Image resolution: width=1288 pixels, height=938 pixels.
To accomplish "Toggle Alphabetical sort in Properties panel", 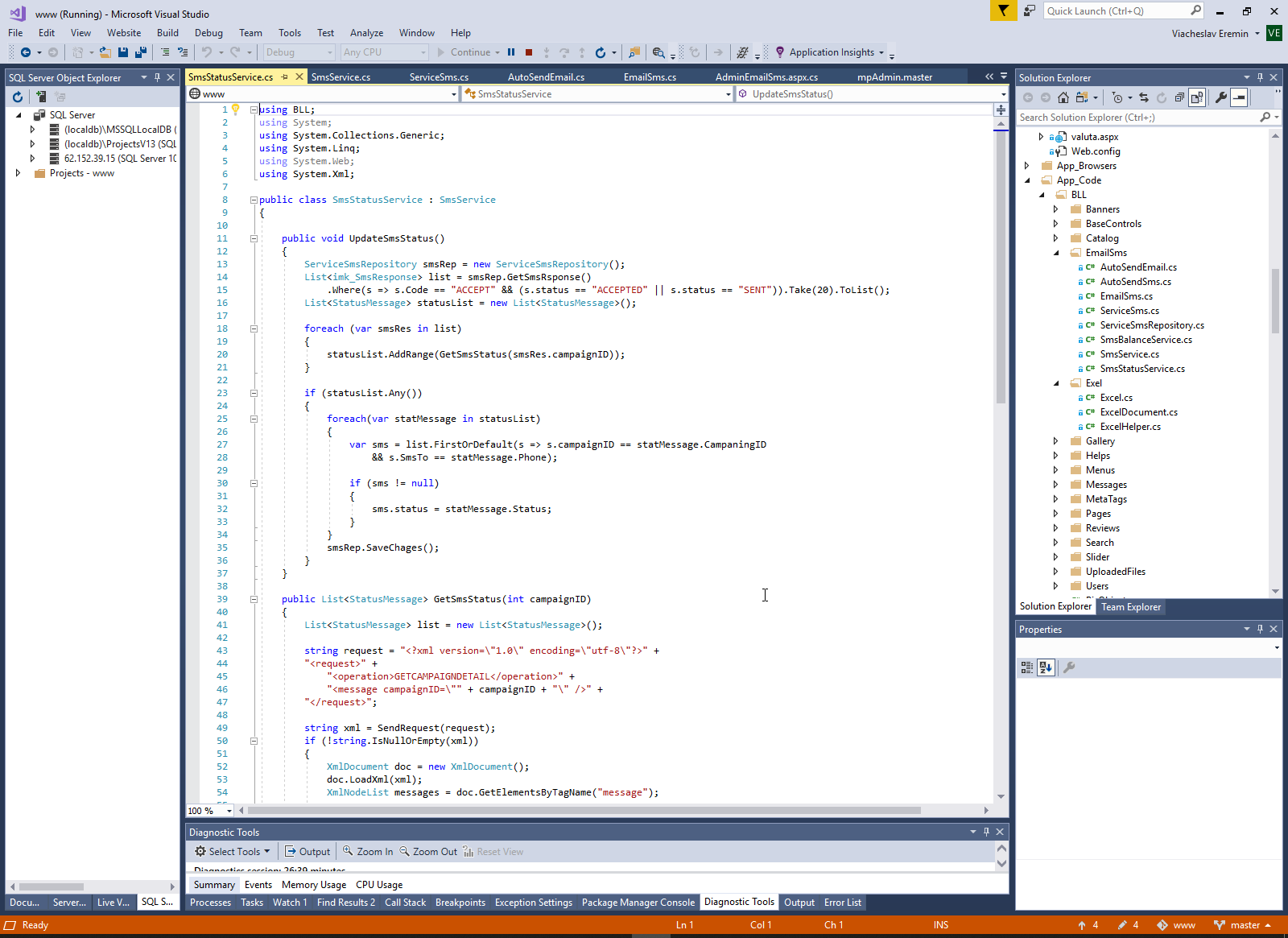I will (x=1046, y=667).
